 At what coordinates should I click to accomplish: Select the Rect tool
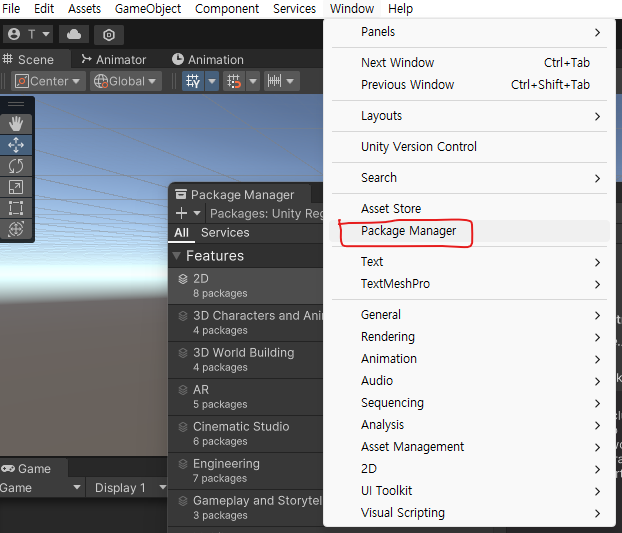(16, 208)
